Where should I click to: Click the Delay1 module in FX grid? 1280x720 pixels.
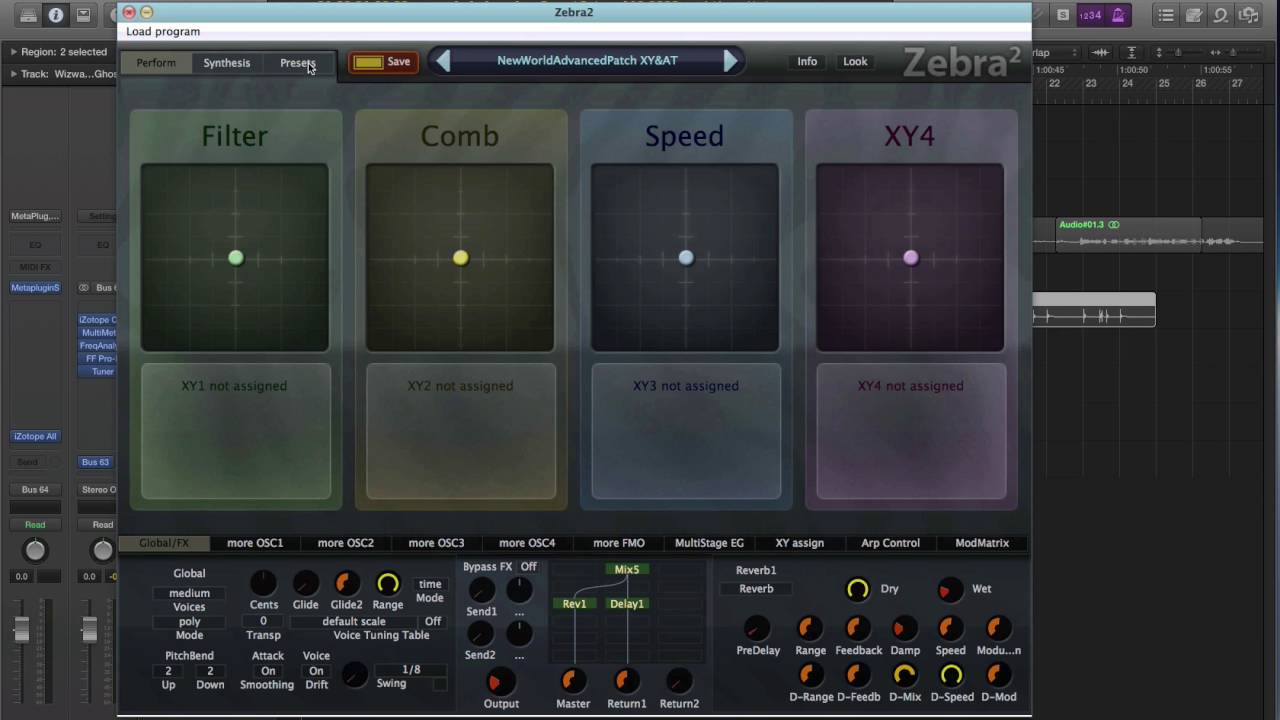pos(628,604)
